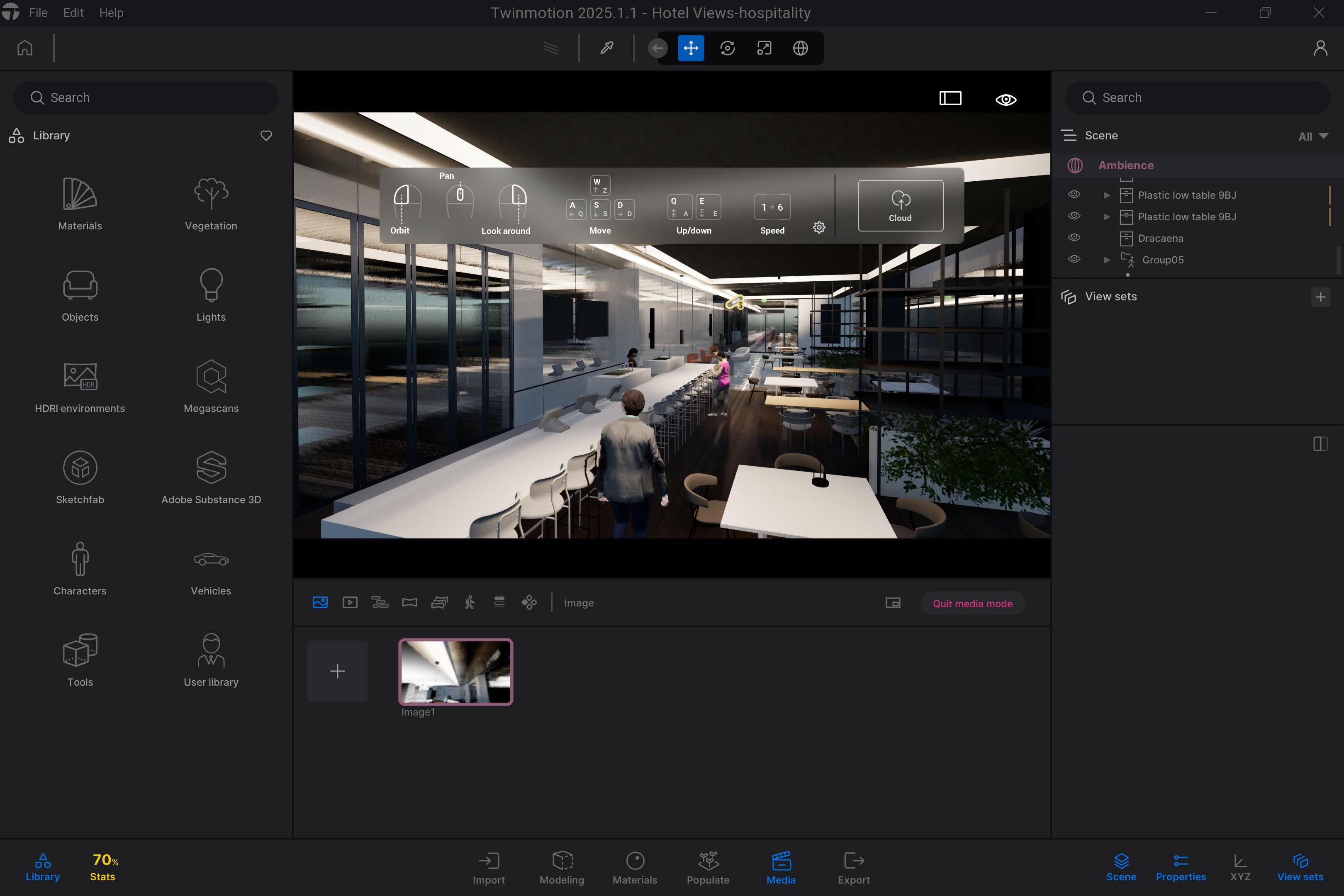This screenshot has width=1344, height=896.
Task: Open the All scene filter dropdown
Action: tap(1312, 136)
